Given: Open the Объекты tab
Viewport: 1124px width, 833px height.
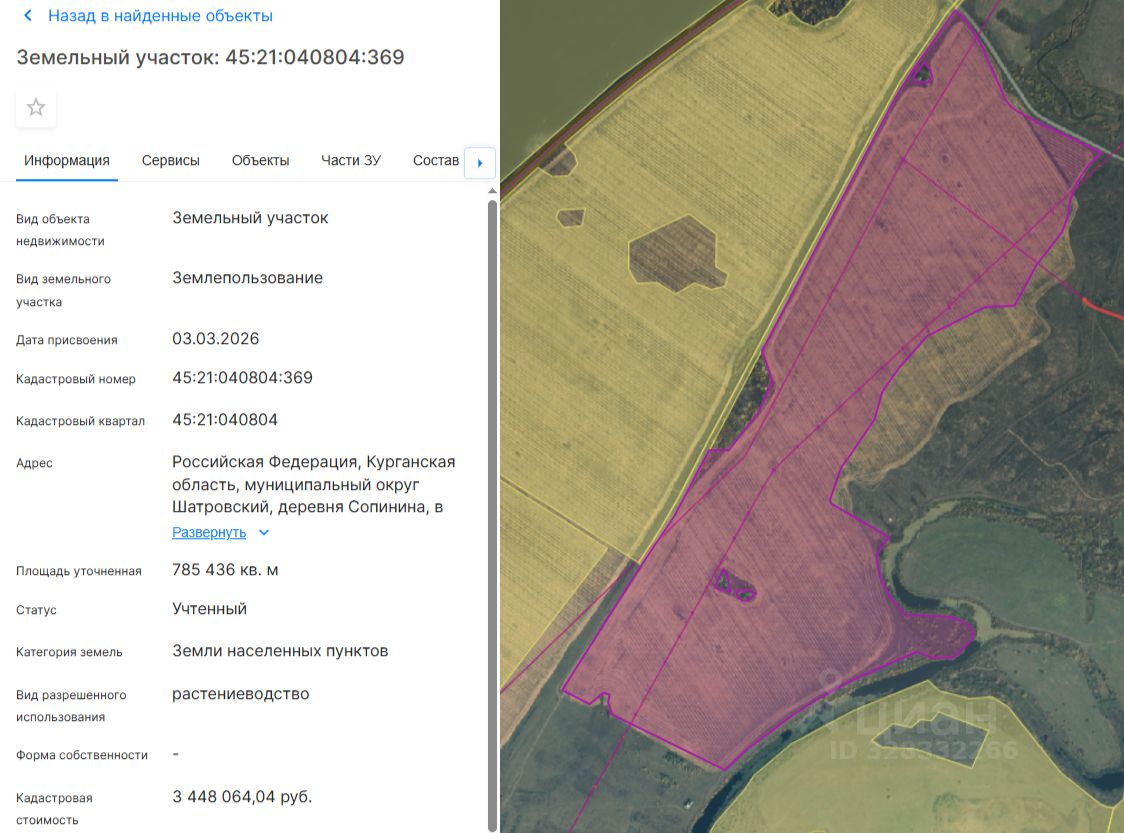Looking at the screenshot, I should [x=260, y=161].
